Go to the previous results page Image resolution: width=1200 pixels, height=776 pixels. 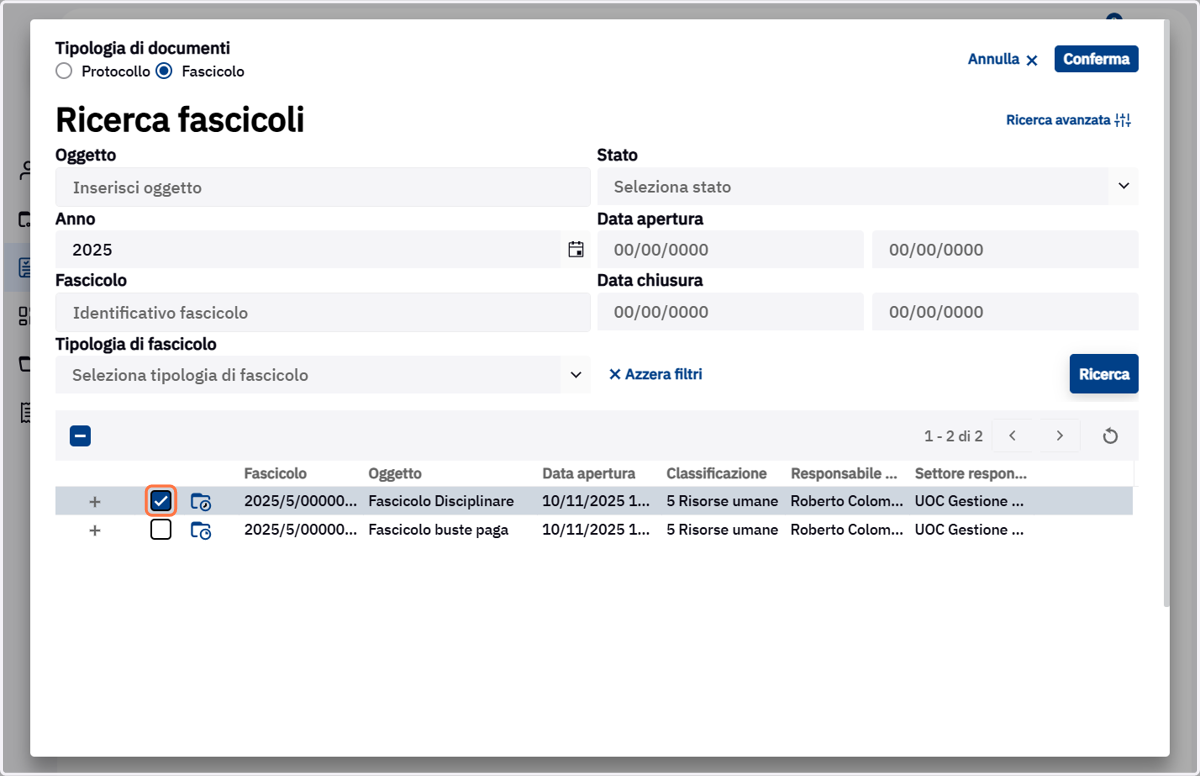click(x=1013, y=436)
